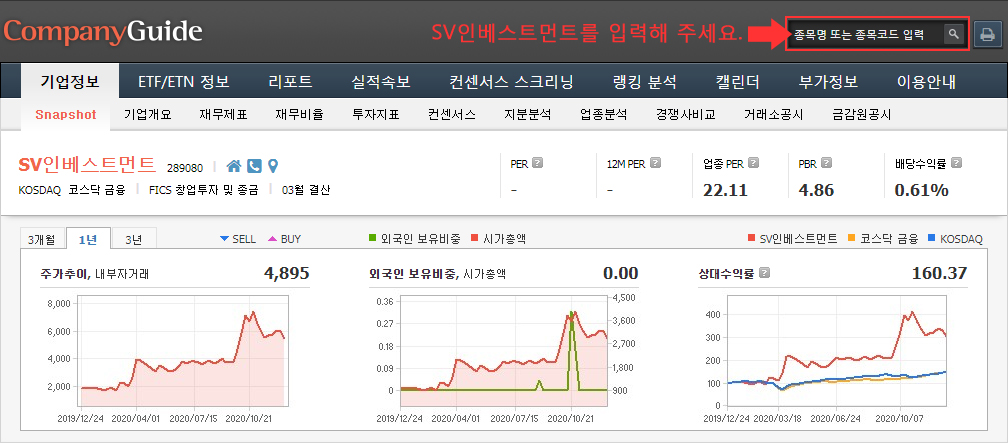This screenshot has width=1008, height=443.
Task: Click the 외국인 보유비중 chart area
Action: (503, 351)
